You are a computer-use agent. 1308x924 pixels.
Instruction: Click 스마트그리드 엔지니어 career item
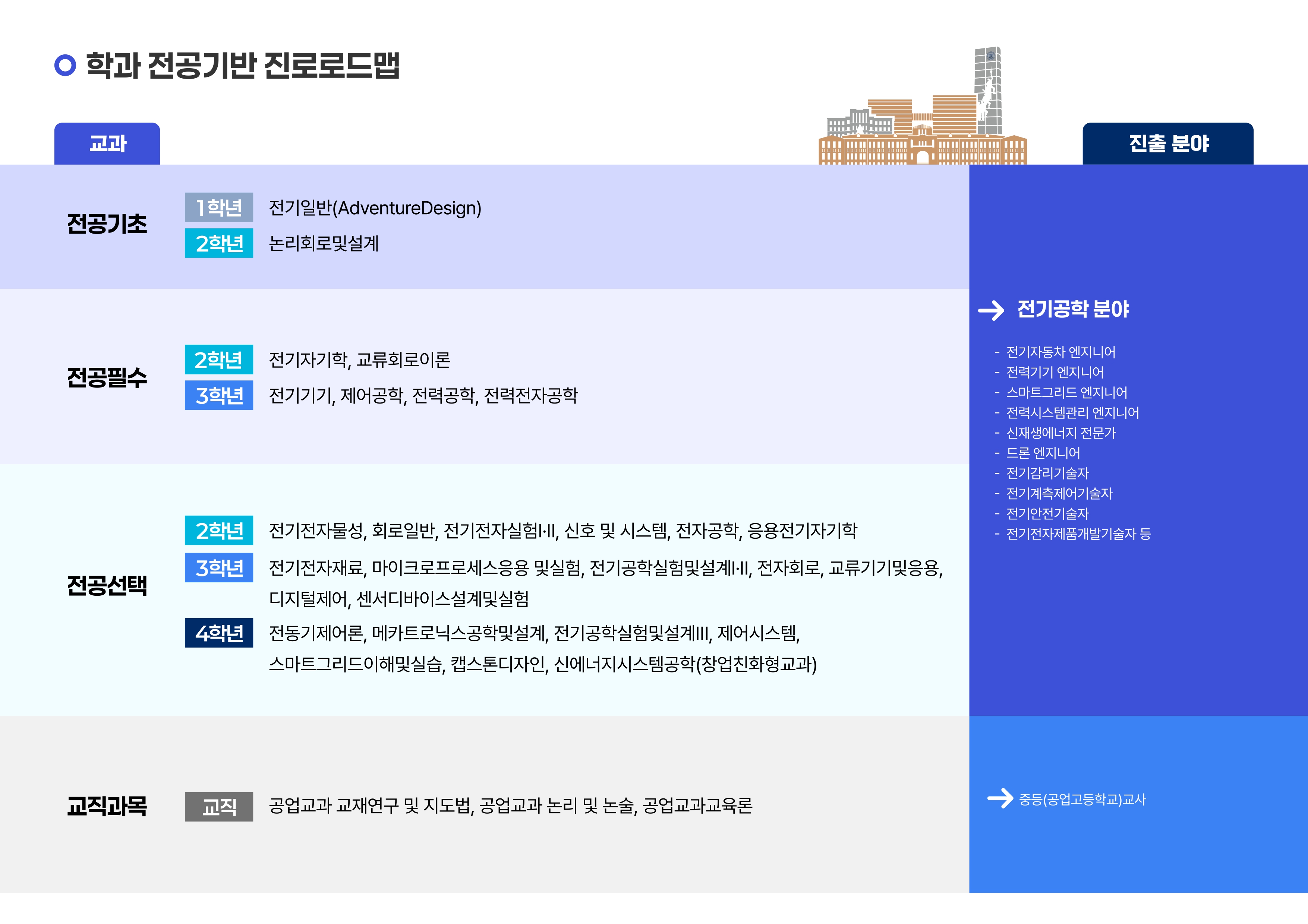[x=1066, y=392]
